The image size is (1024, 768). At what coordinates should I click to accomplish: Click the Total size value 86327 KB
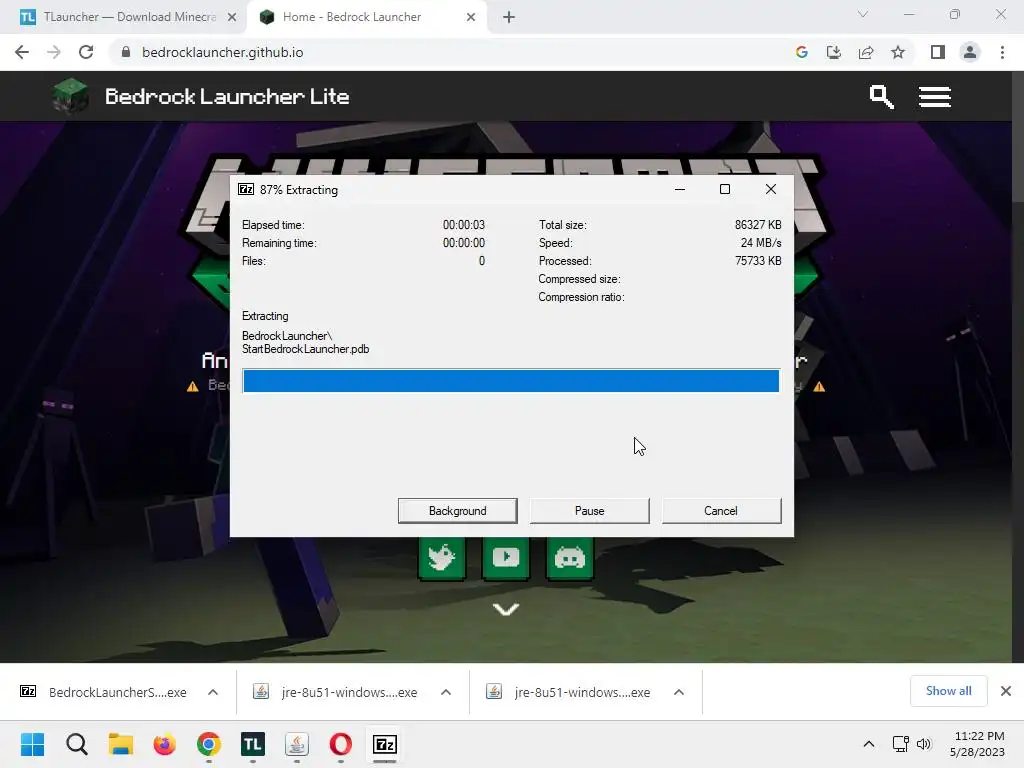[758, 225]
